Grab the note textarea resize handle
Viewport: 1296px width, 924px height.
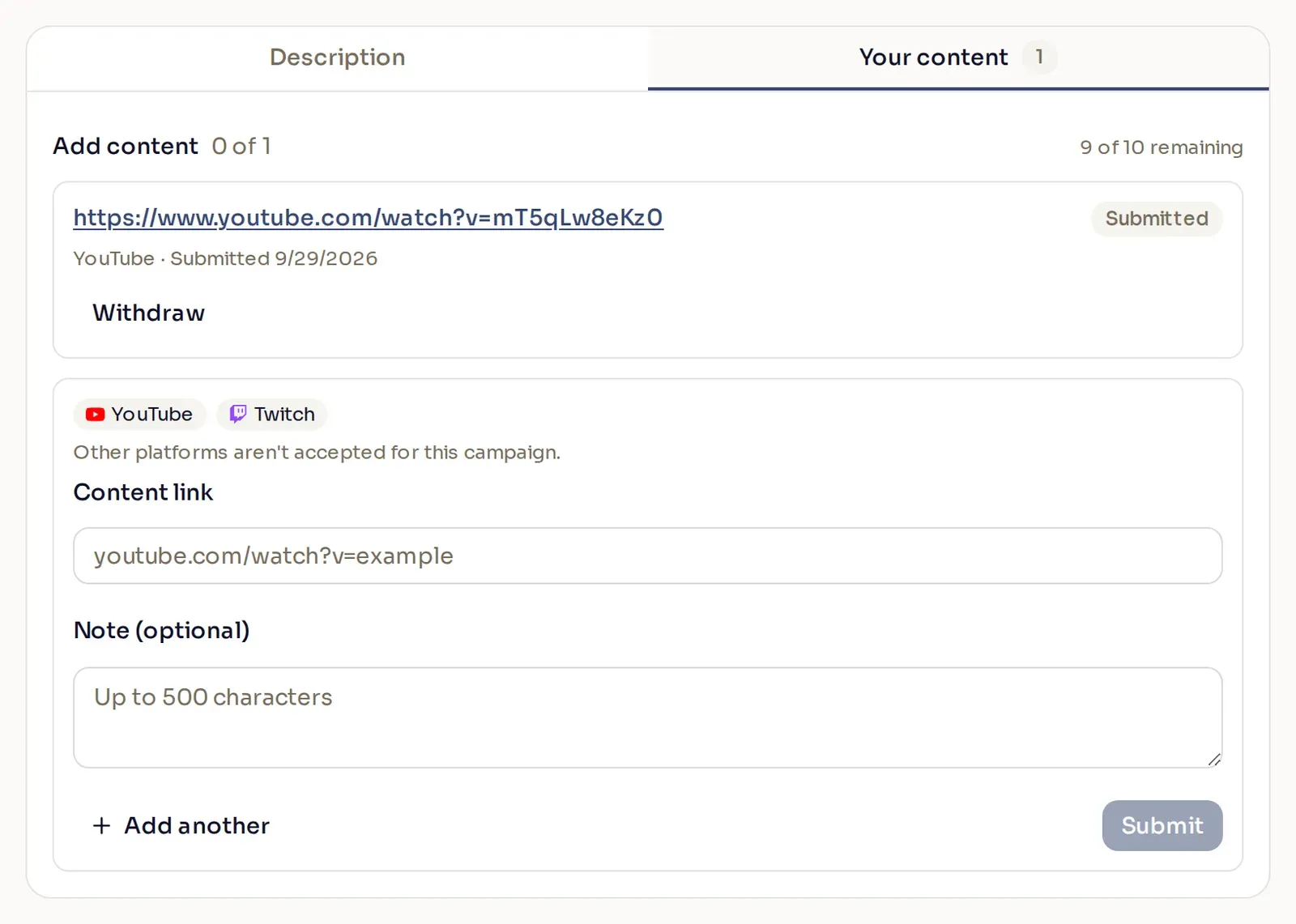(x=1213, y=759)
